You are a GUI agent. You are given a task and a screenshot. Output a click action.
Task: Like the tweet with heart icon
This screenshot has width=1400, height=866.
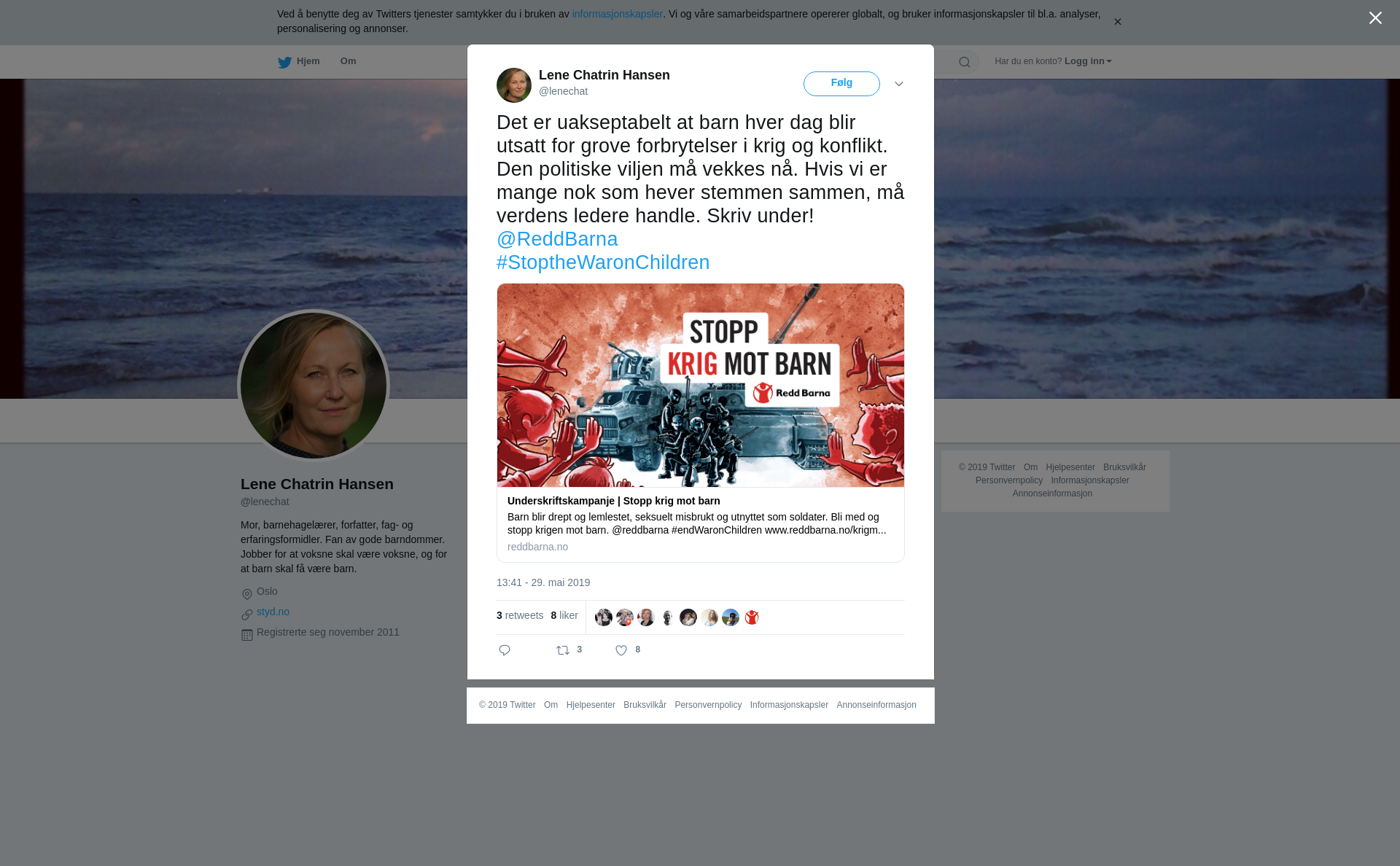coord(621,650)
